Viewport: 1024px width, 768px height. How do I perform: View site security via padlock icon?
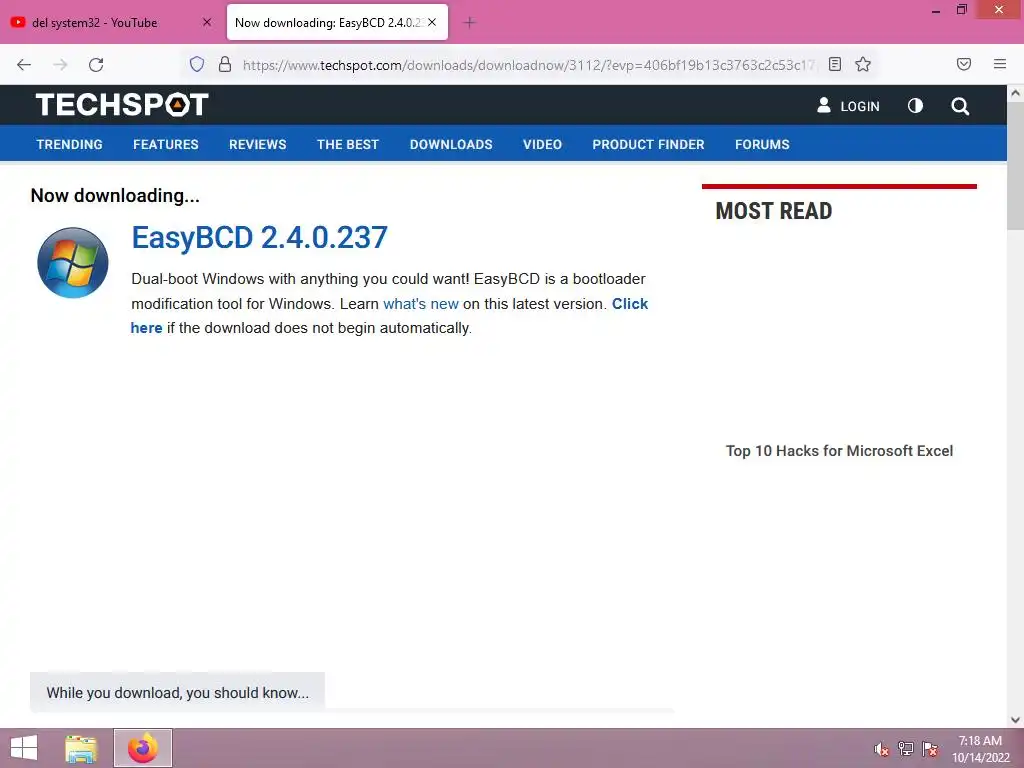click(x=225, y=64)
